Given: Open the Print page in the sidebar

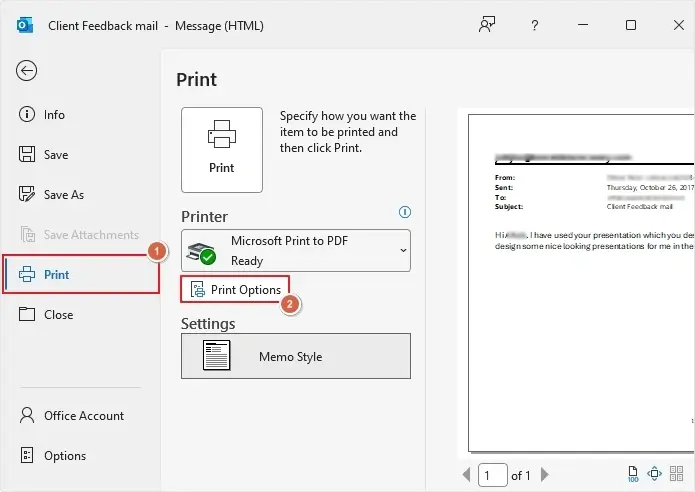Looking at the screenshot, I should click(x=81, y=274).
